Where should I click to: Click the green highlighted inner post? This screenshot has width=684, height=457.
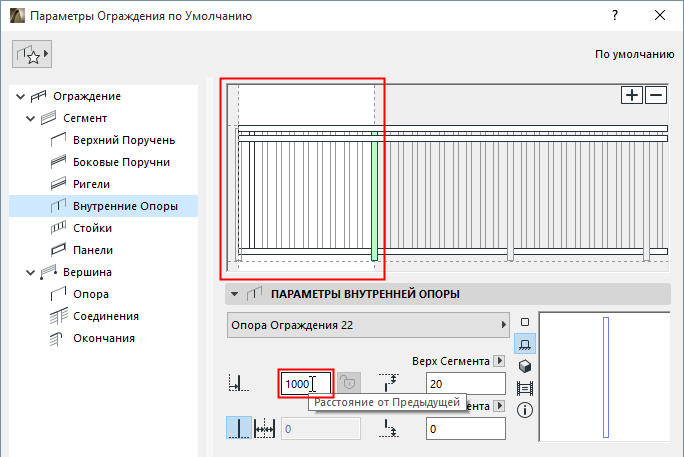point(374,196)
